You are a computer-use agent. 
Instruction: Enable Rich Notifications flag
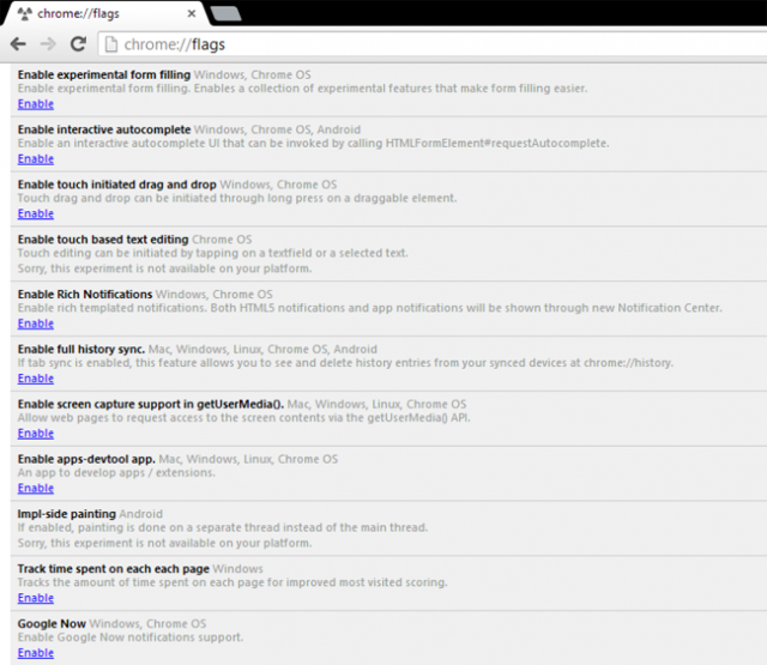(36, 323)
